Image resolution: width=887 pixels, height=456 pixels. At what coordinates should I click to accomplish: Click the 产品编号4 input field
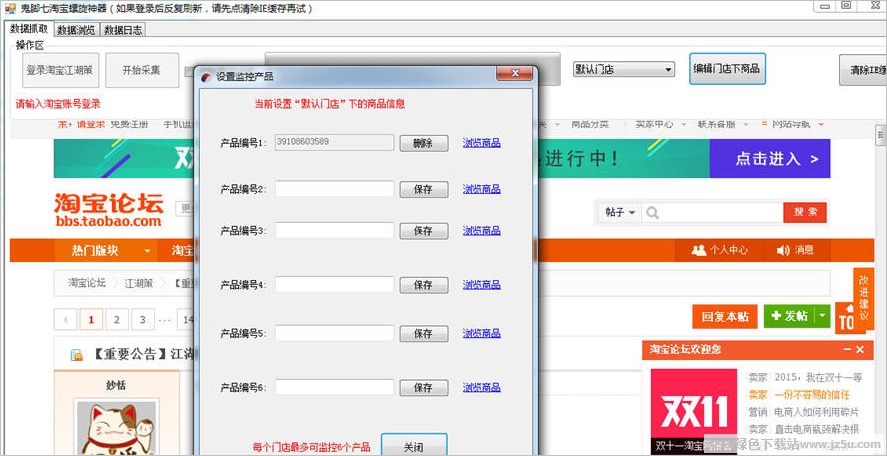click(x=334, y=285)
